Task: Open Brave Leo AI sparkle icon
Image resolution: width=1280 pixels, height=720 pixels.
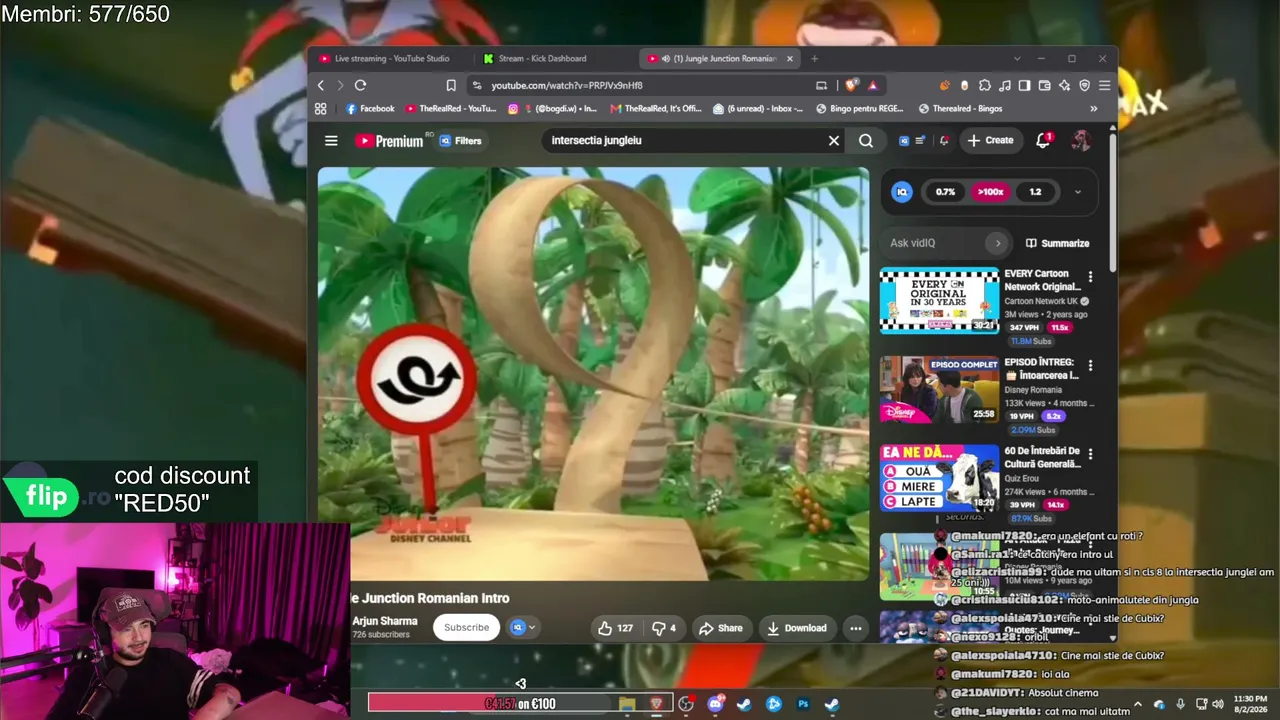Action: pos(1064,86)
